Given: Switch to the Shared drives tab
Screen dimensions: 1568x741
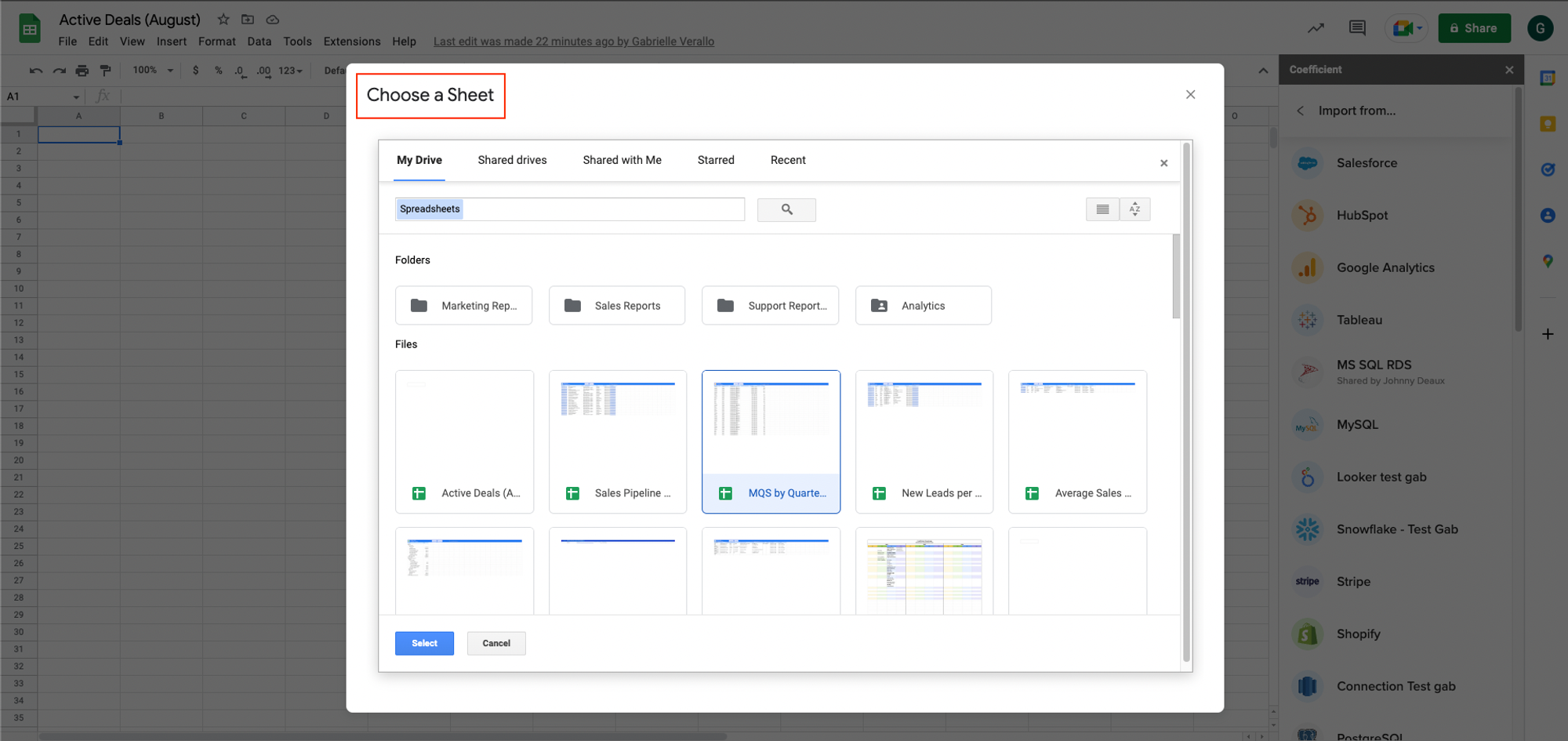Looking at the screenshot, I should 513,160.
